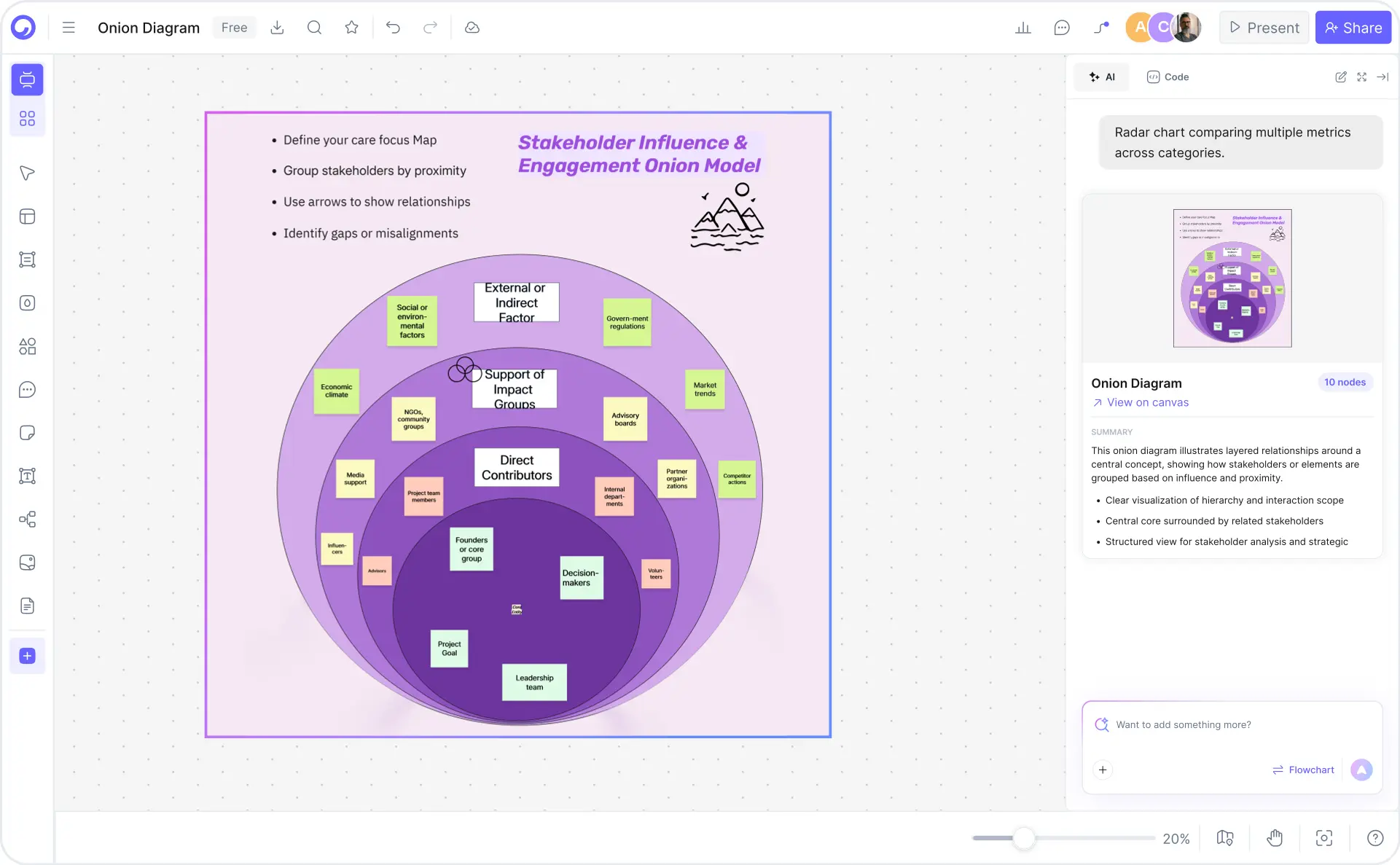Select the 'Decision-makers' sticky note

(x=581, y=578)
